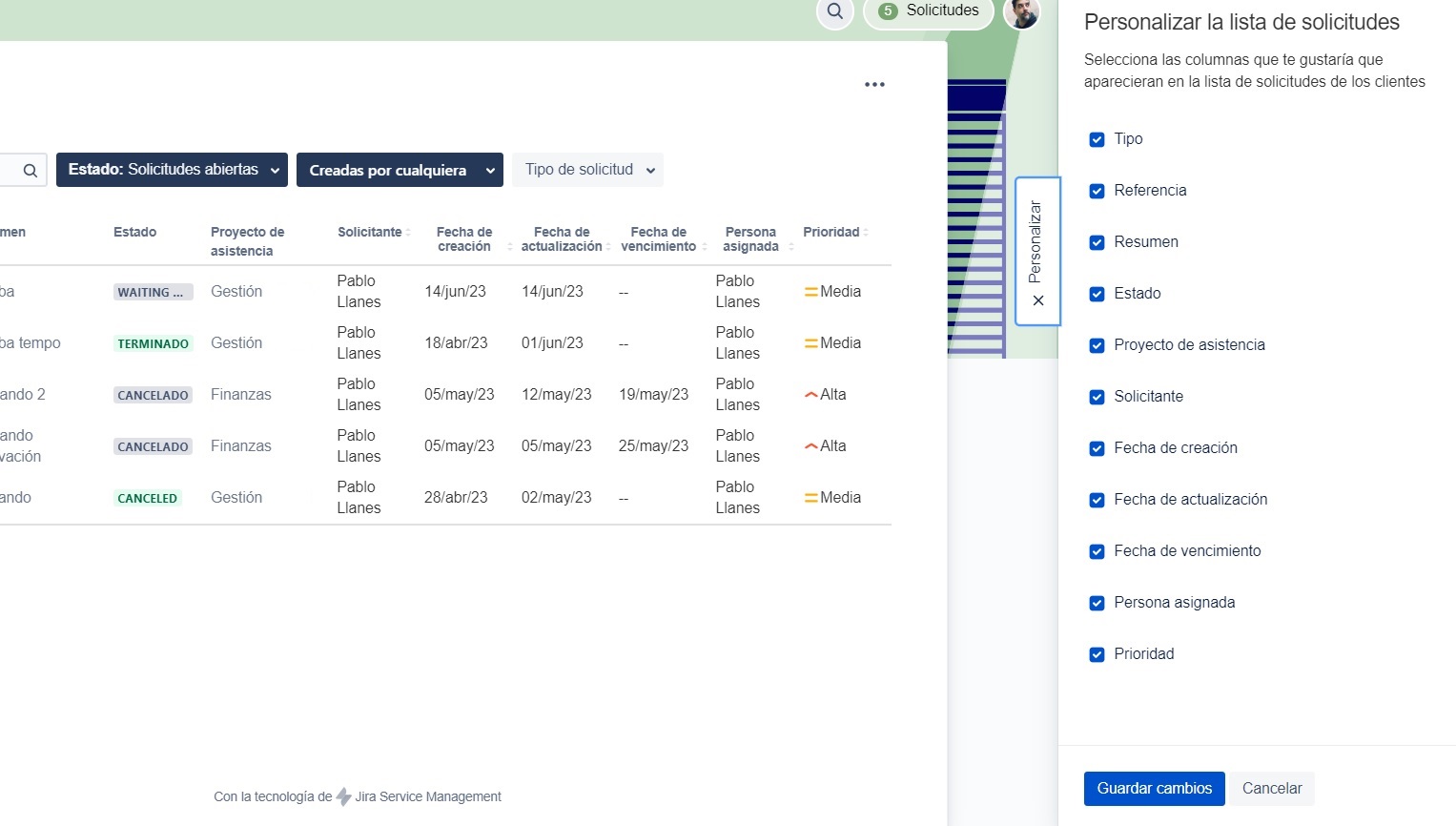
Task: Click the Cancelar button
Action: [x=1272, y=789]
